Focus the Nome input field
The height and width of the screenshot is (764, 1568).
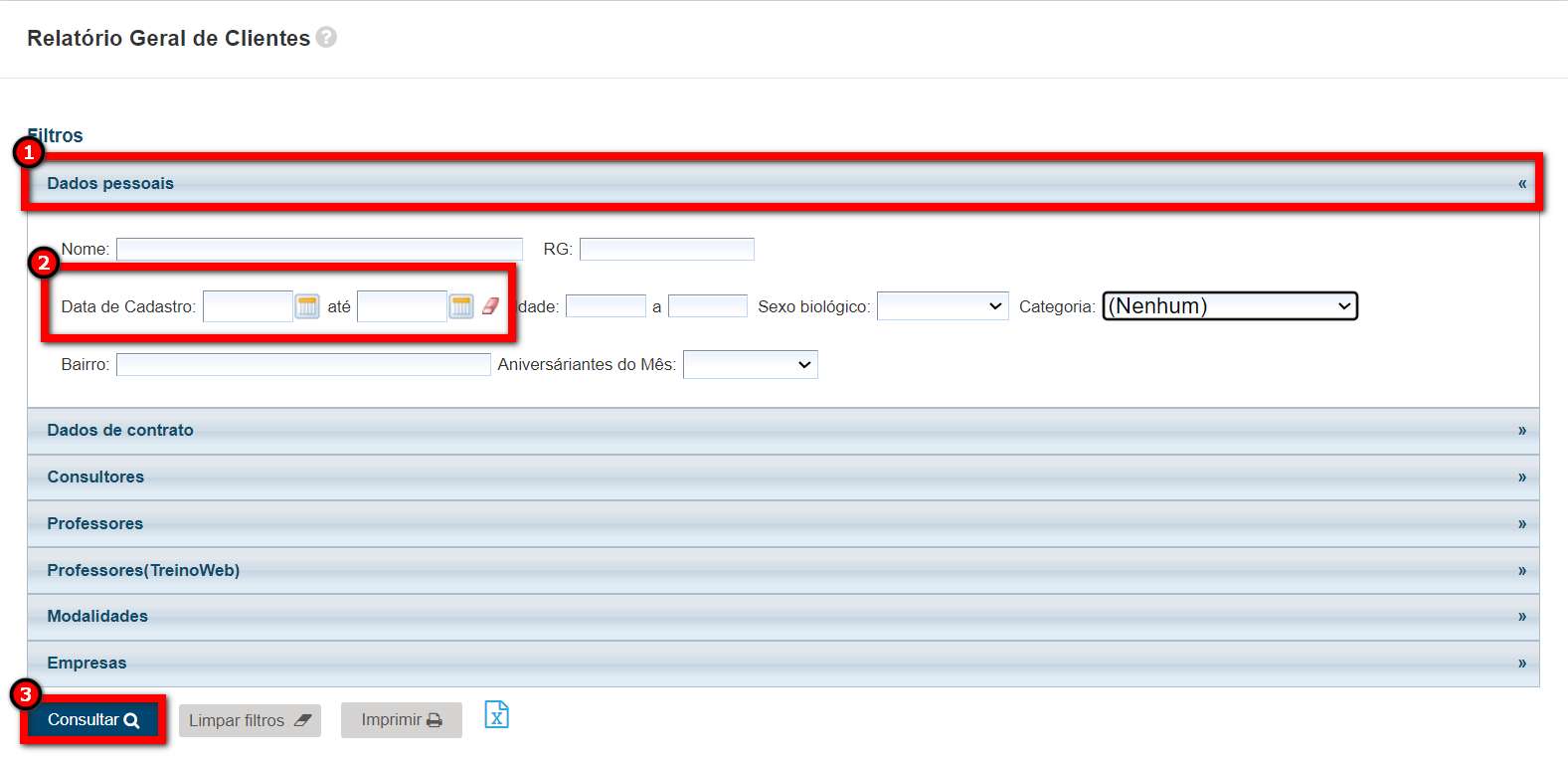319,249
